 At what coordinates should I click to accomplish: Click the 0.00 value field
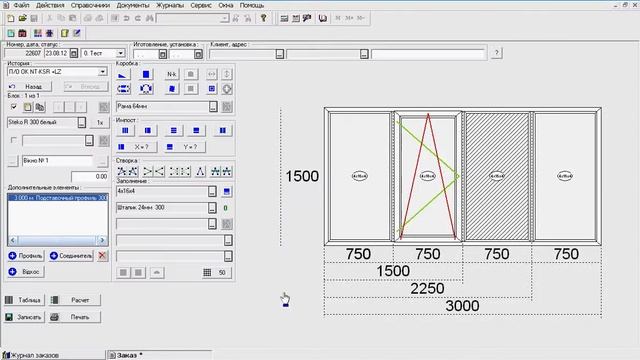pyautogui.click(x=89, y=176)
